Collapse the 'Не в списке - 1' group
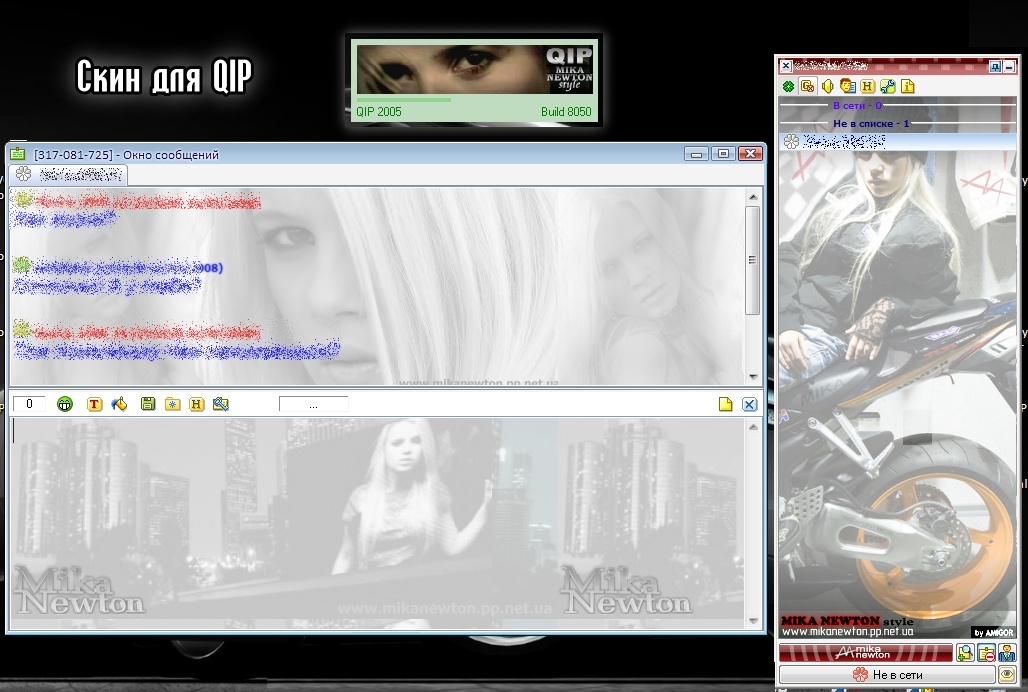1028x692 pixels. pos(897,123)
